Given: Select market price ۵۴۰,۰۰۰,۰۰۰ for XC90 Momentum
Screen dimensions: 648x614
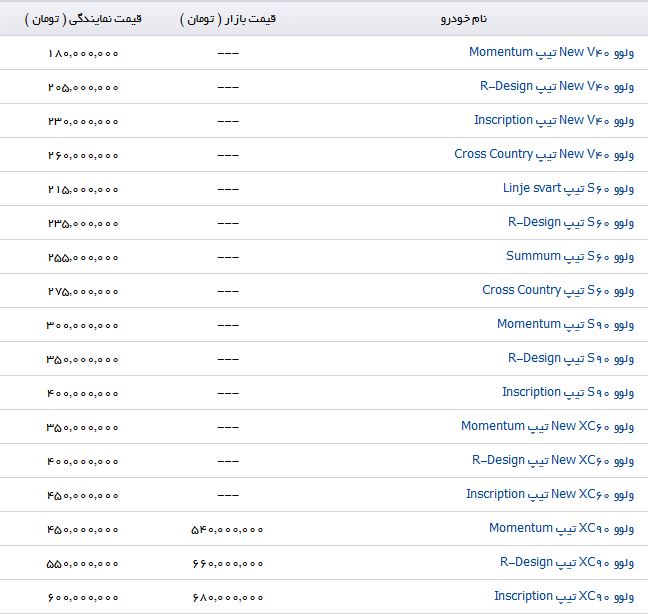Looking at the screenshot, I should tap(227, 530).
